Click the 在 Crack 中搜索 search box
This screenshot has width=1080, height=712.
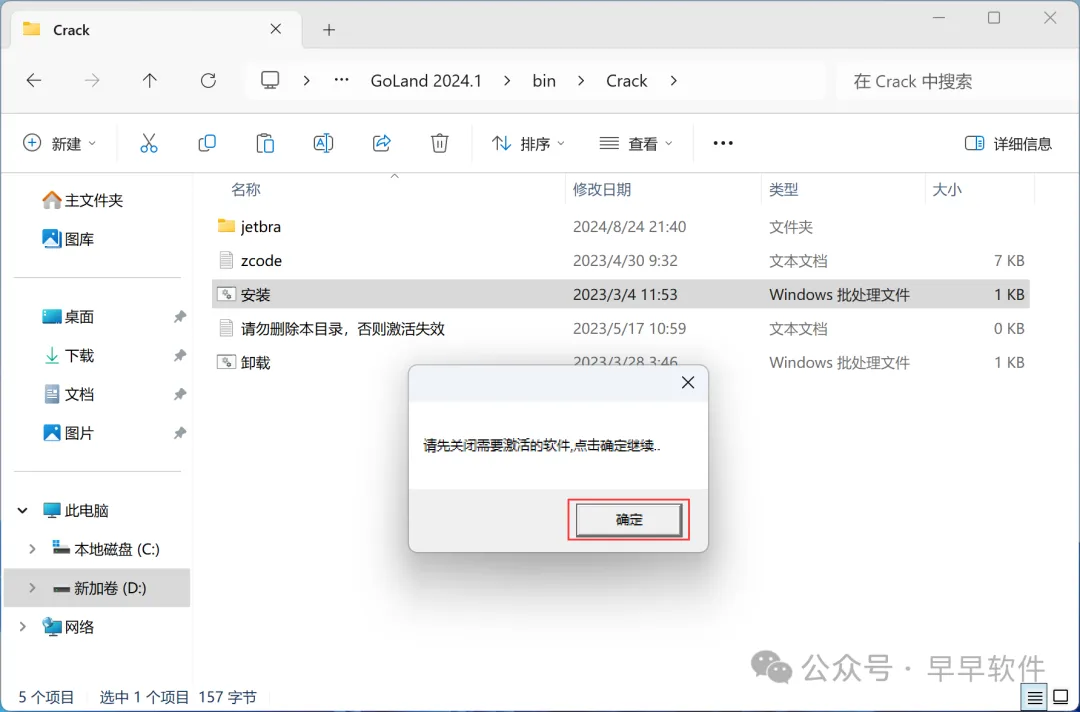(x=954, y=81)
